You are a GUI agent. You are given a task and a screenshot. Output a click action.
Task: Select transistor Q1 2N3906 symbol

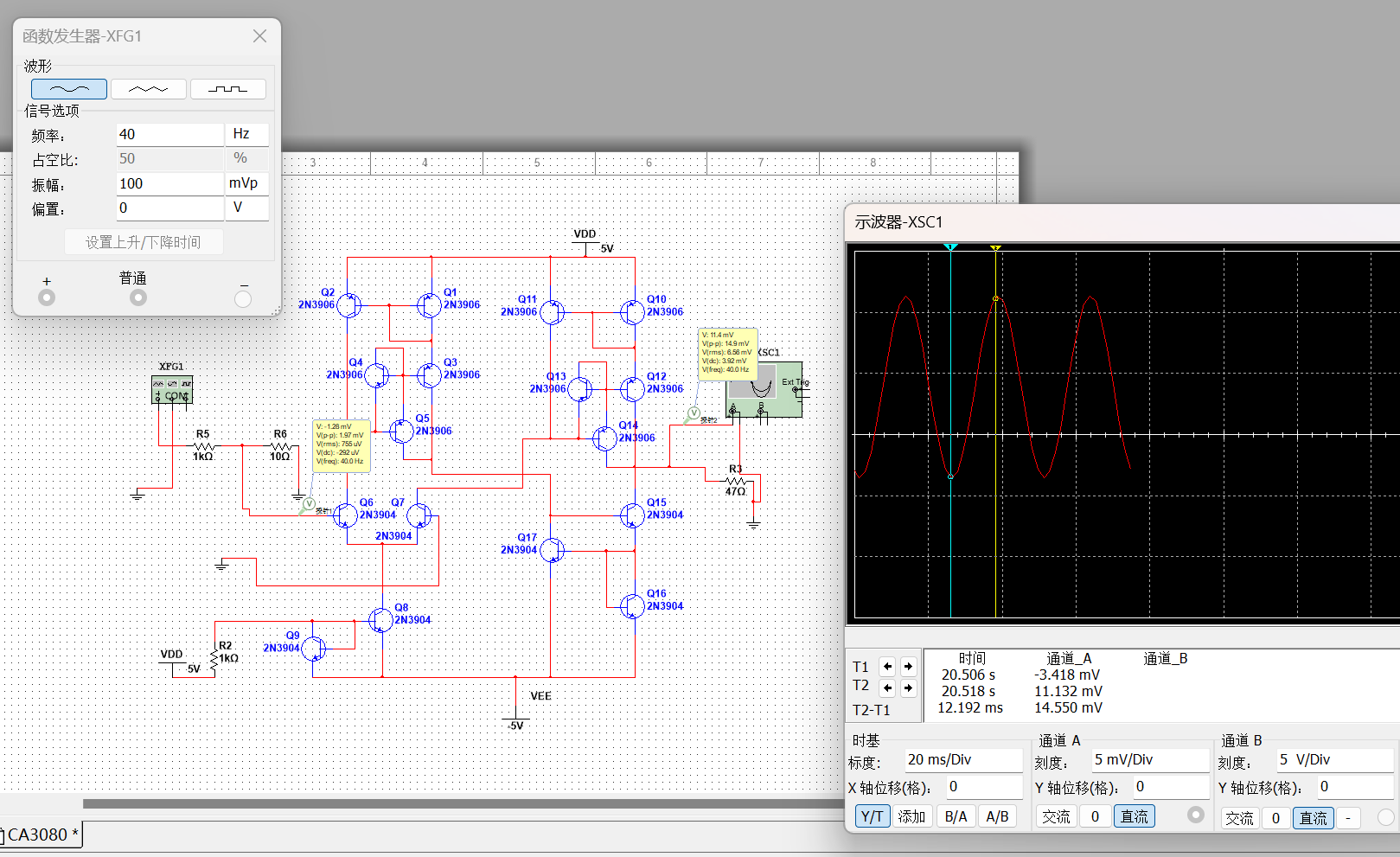pyautogui.click(x=429, y=305)
